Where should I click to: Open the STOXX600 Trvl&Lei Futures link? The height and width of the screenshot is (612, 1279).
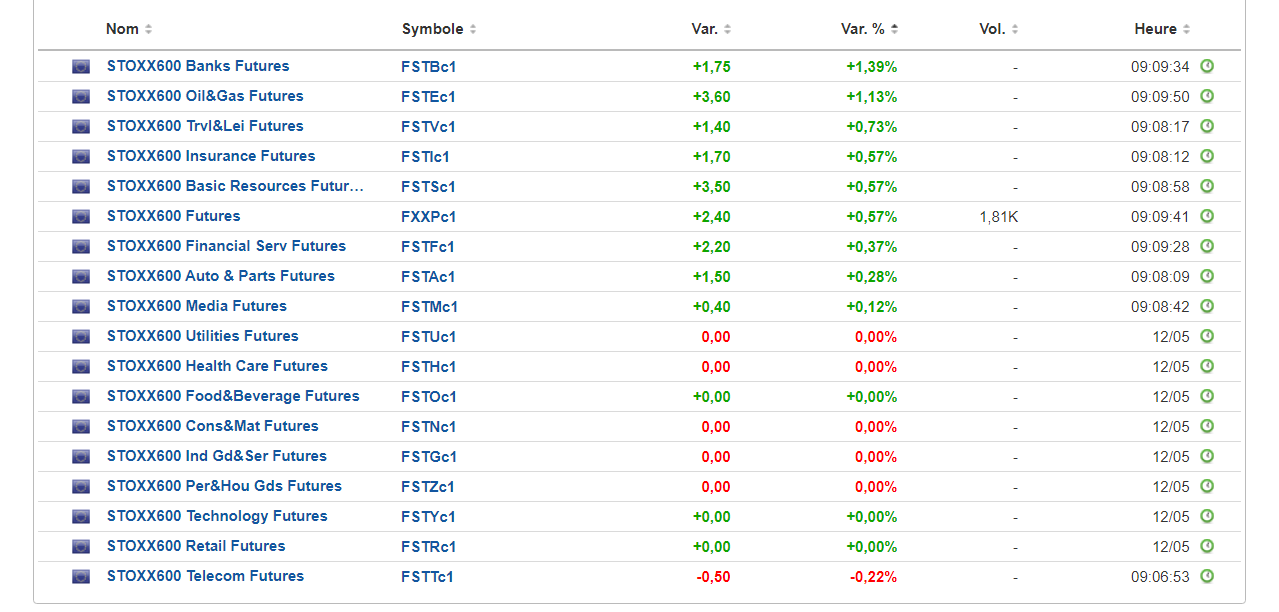coord(205,126)
